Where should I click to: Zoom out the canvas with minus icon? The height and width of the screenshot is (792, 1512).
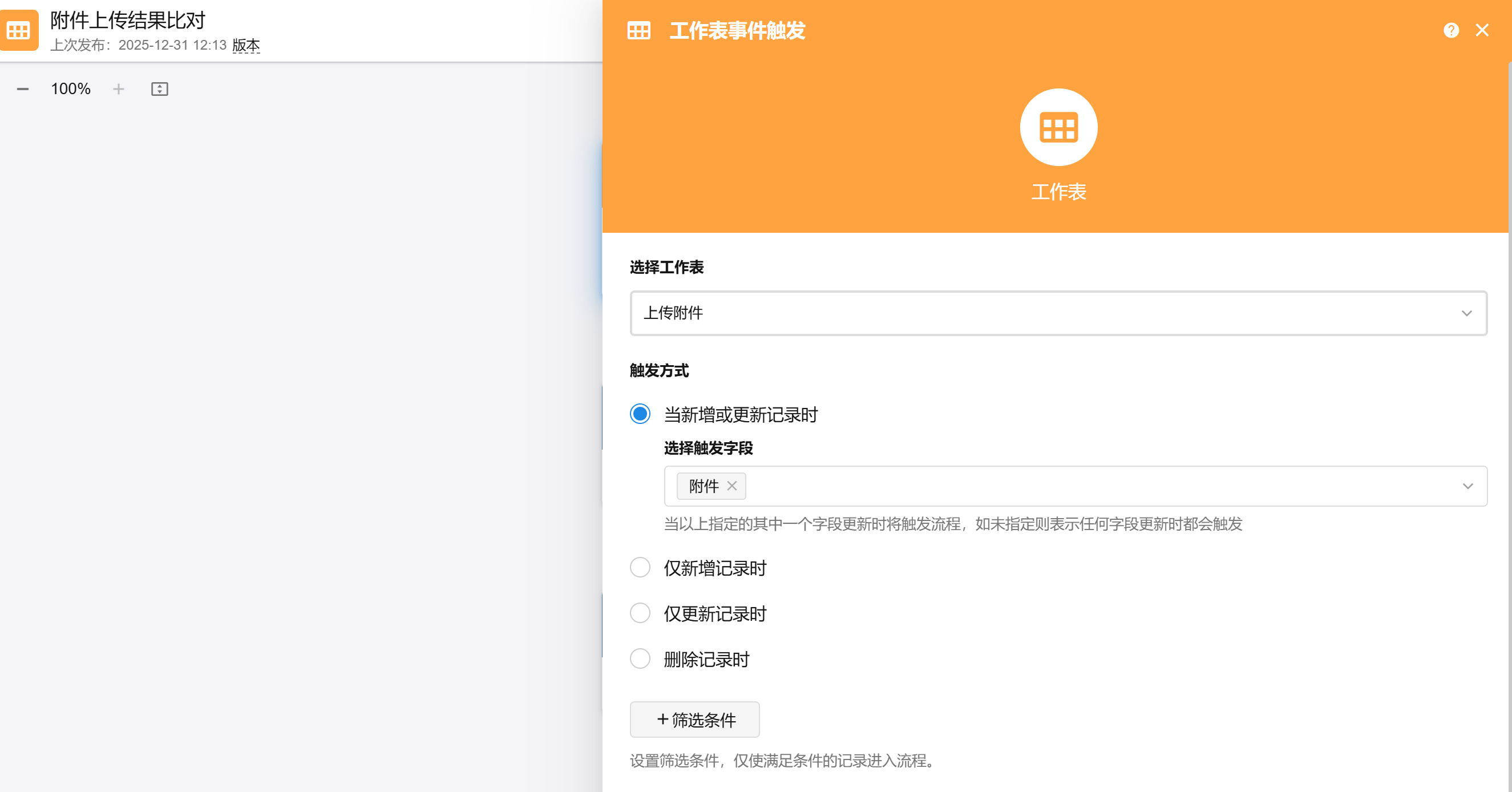point(23,89)
